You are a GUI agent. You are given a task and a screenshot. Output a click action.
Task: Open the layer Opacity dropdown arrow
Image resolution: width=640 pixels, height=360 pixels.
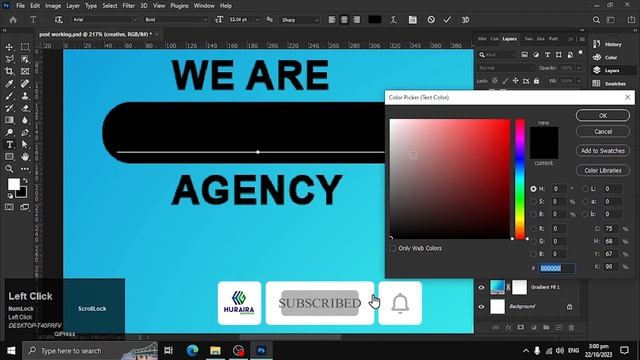tap(579, 68)
